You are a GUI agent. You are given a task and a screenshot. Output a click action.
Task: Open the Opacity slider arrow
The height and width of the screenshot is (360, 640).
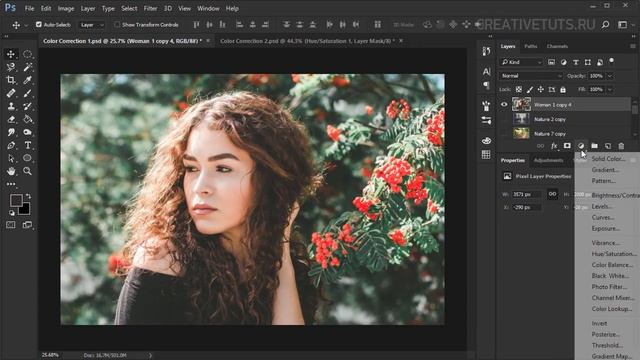tap(610, 76)
